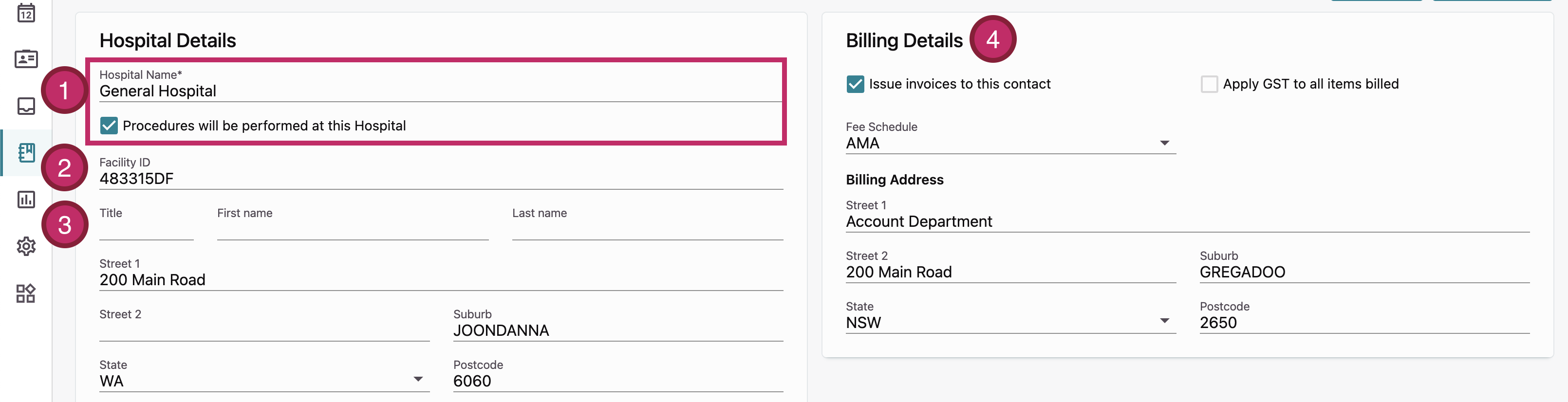The width and height of the screenshot is (1568, 402).
Task: Open the apps grid icon at sidebar bottom
Action: (x=25, y=293)
